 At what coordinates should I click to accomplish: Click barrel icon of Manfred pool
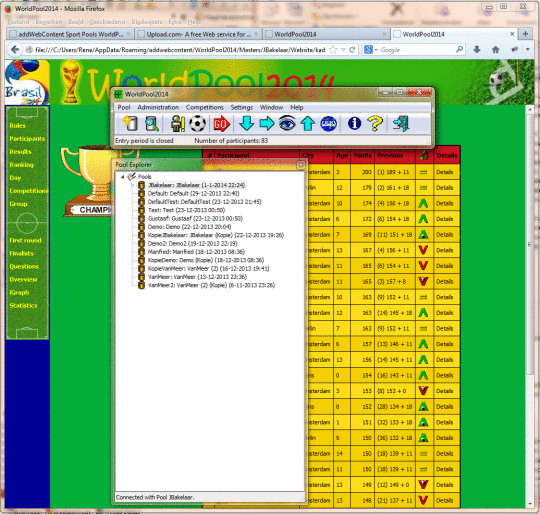(141, 252)
